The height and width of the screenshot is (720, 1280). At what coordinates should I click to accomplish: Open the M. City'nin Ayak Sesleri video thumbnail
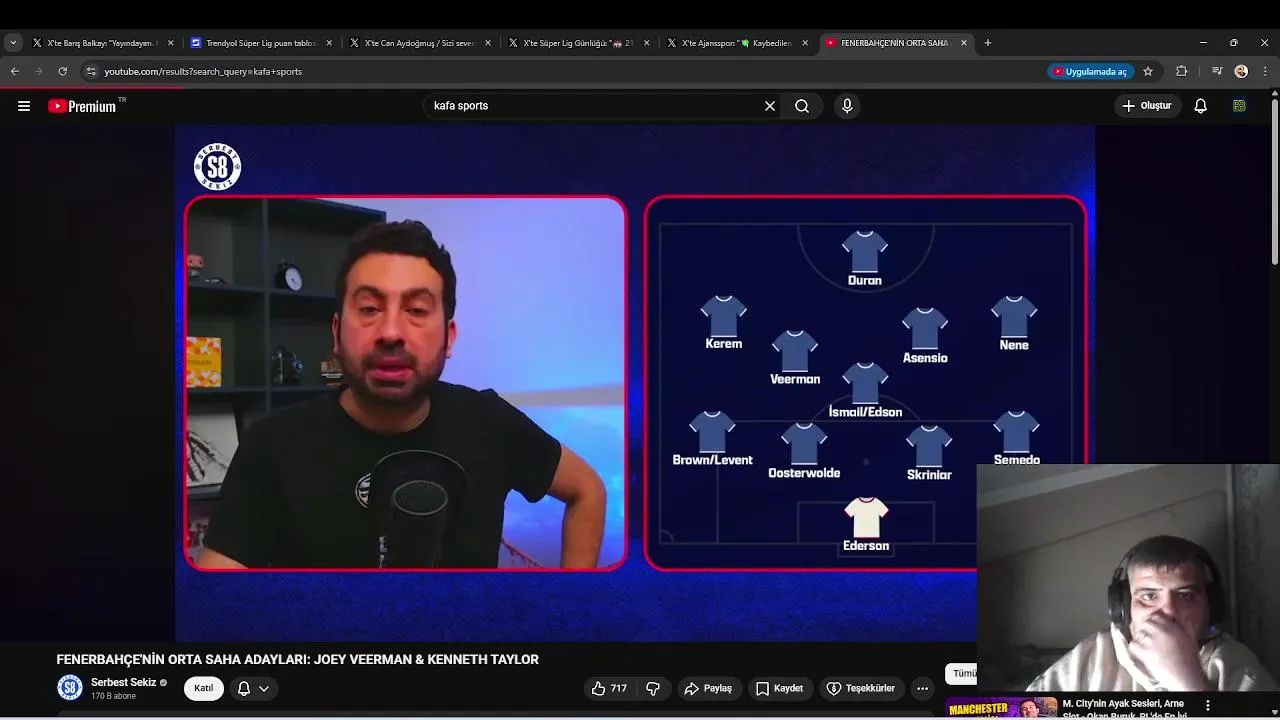point(1001,707)
